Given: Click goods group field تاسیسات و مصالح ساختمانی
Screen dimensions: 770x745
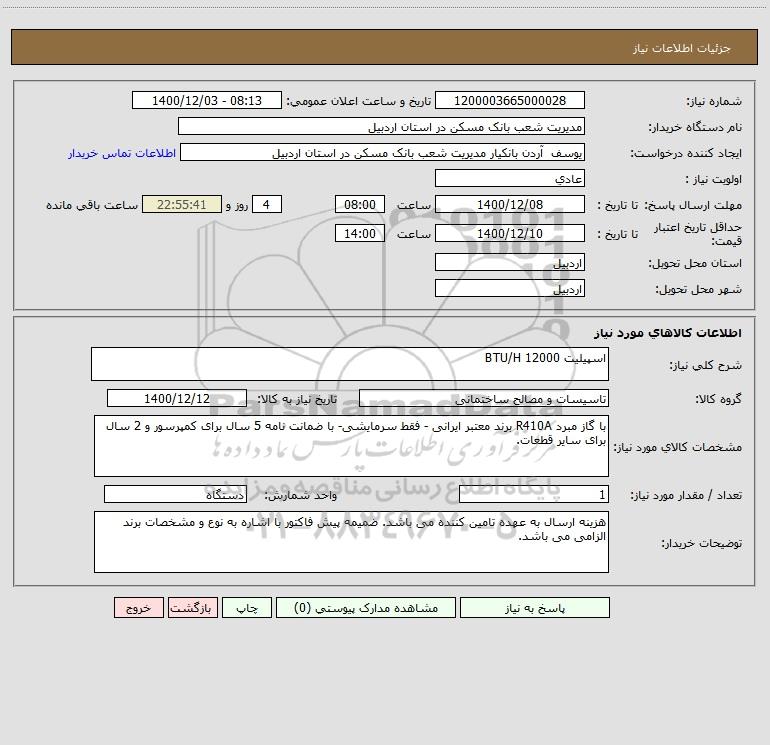Looking at the screenshot, I should [x=484, y=398].
